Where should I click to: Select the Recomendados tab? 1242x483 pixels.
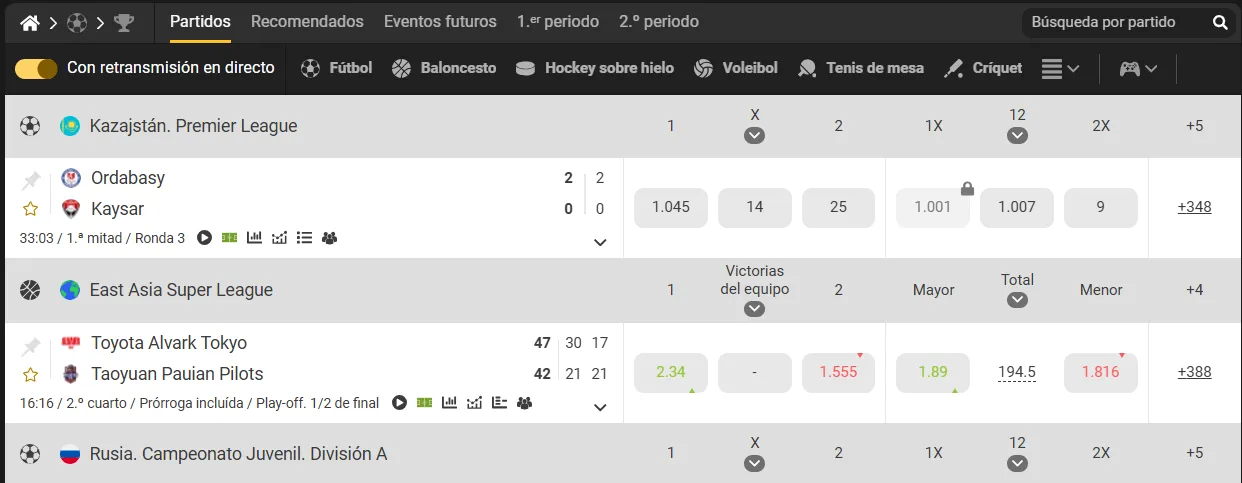click(307, 21)
